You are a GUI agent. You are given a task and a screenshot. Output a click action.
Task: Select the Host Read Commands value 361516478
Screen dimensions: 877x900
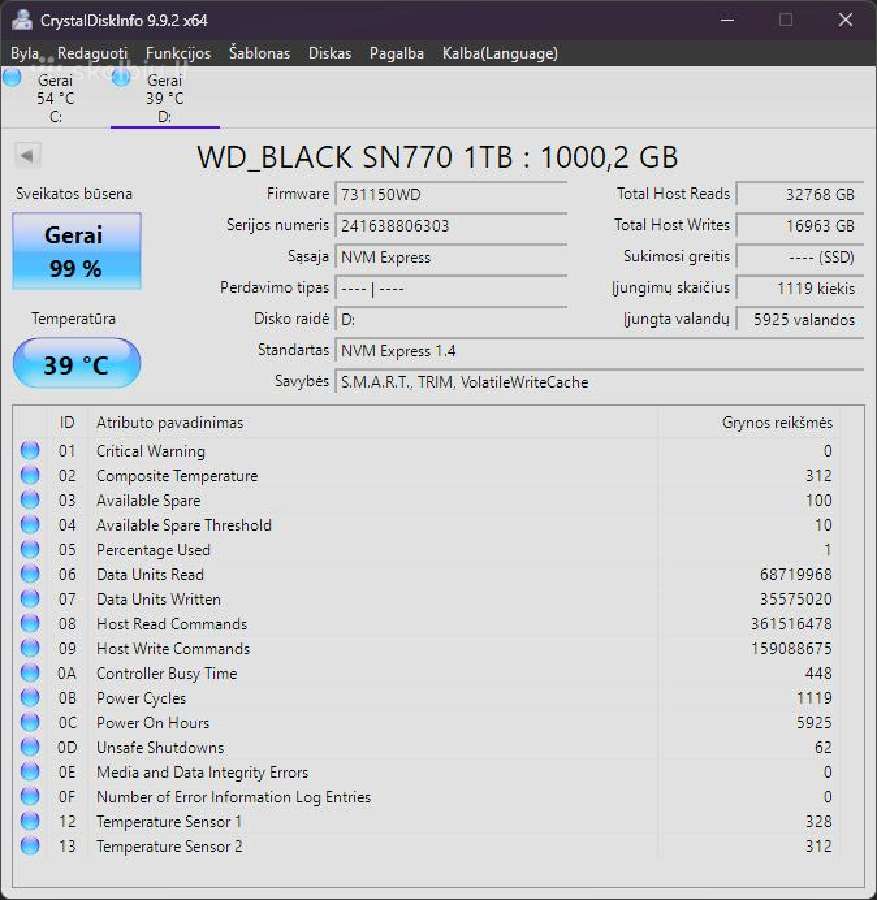[x=791, y=624]
